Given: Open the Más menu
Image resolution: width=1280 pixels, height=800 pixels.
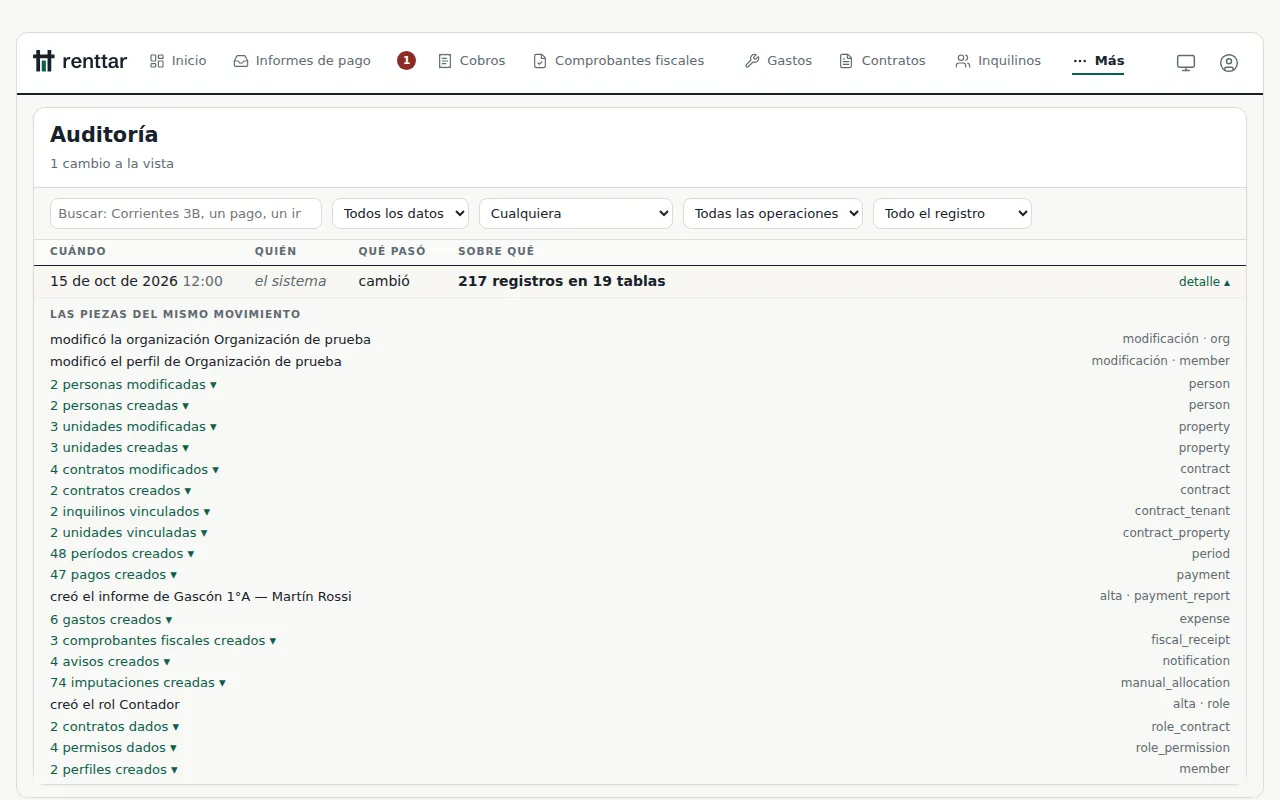Looking at the screenshot, I should [x=1098, y=61].
